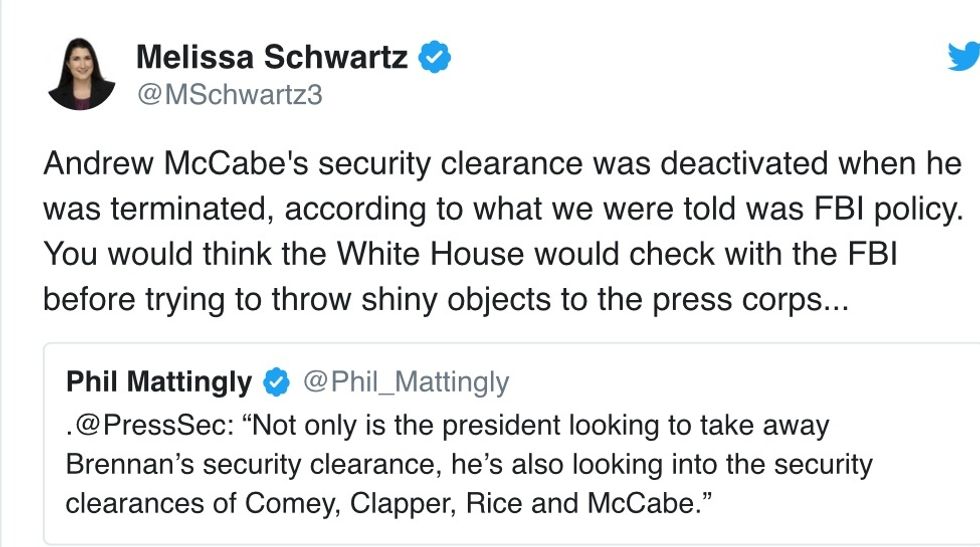Image resolution: width=980 pixels, height=547 pixels.
Task: Visit the @Phil_Mattingly handle
Action: (405, 382)
